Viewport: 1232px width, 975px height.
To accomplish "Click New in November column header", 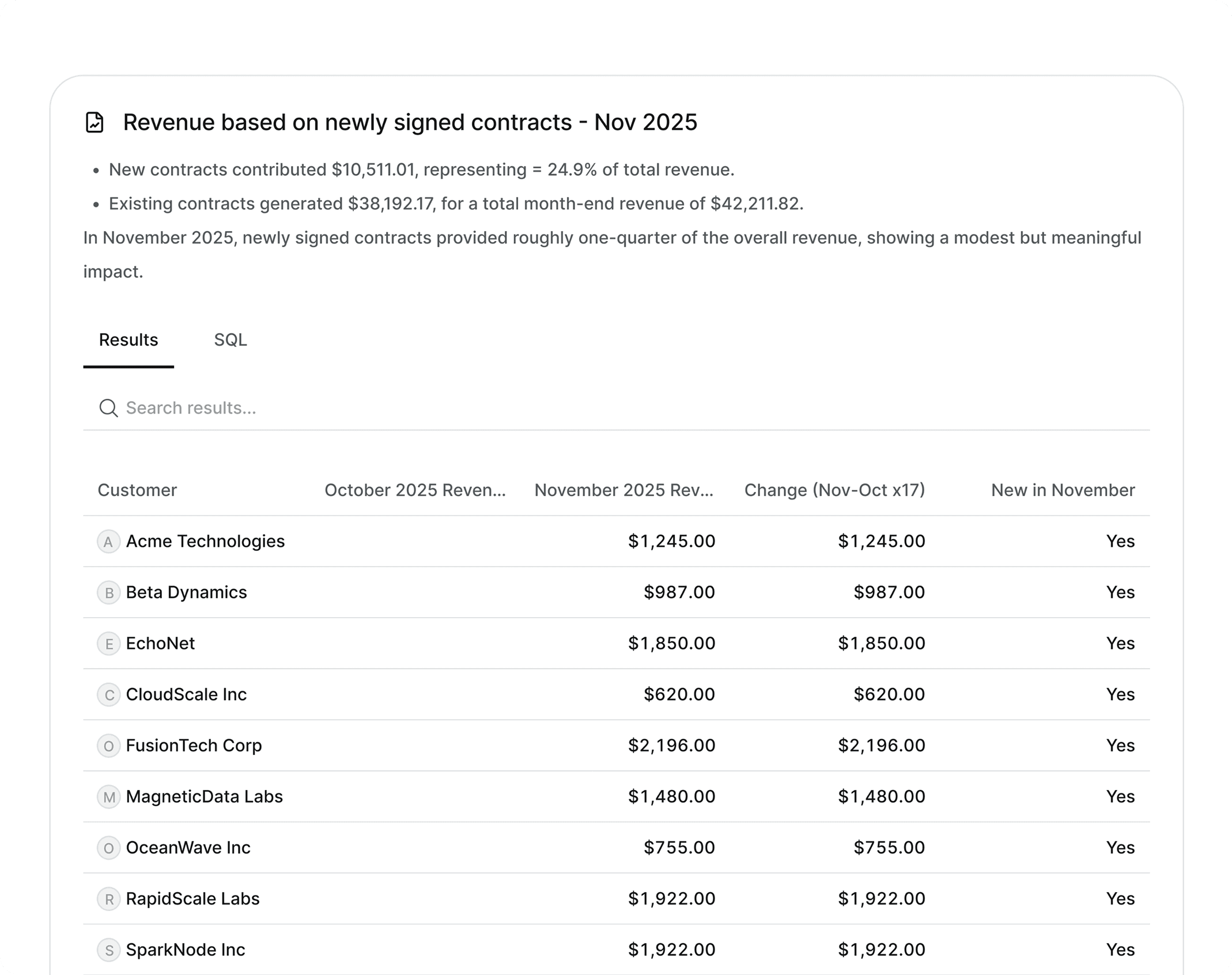I will [x=1063, y=490].
